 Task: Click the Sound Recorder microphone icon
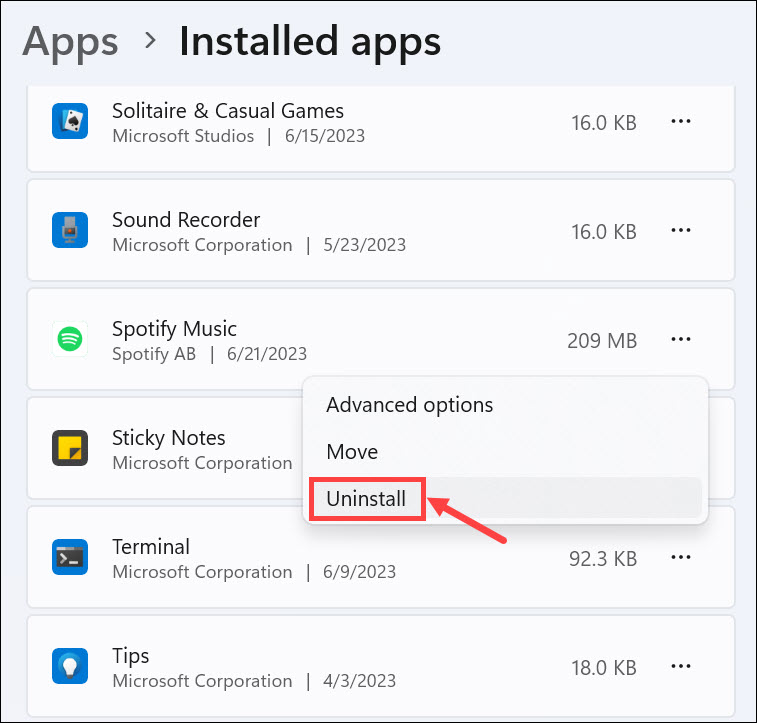coord(70,231)
